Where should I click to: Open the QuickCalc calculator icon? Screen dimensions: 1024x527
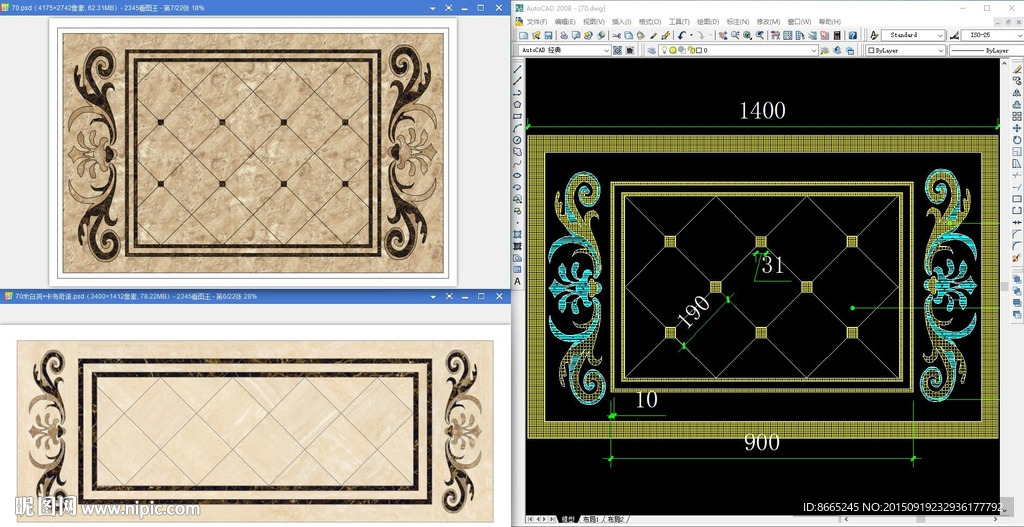pyautogui.click(x=837, y=35)
